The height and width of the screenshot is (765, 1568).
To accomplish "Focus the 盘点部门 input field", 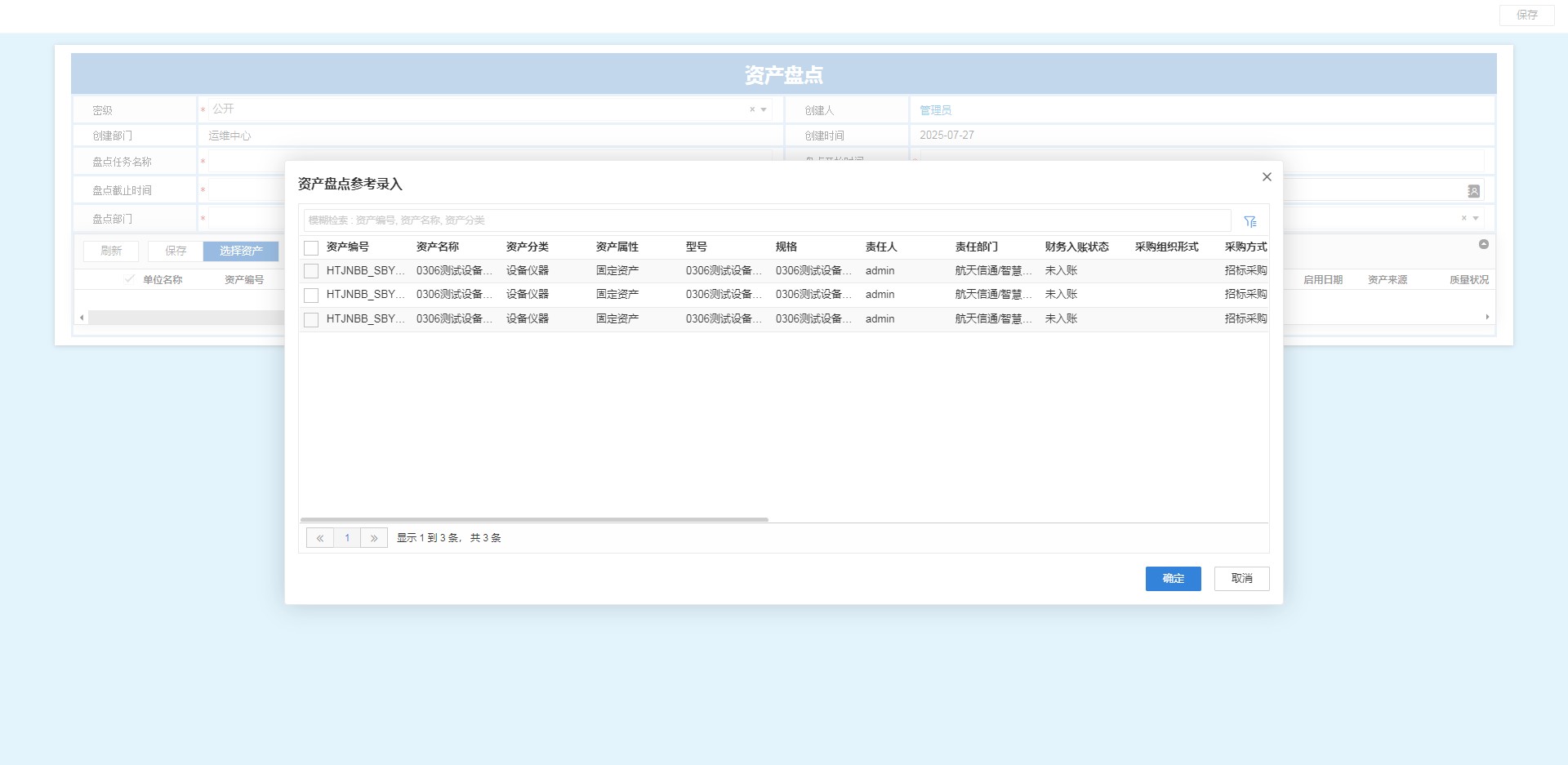I will [247, 219].
